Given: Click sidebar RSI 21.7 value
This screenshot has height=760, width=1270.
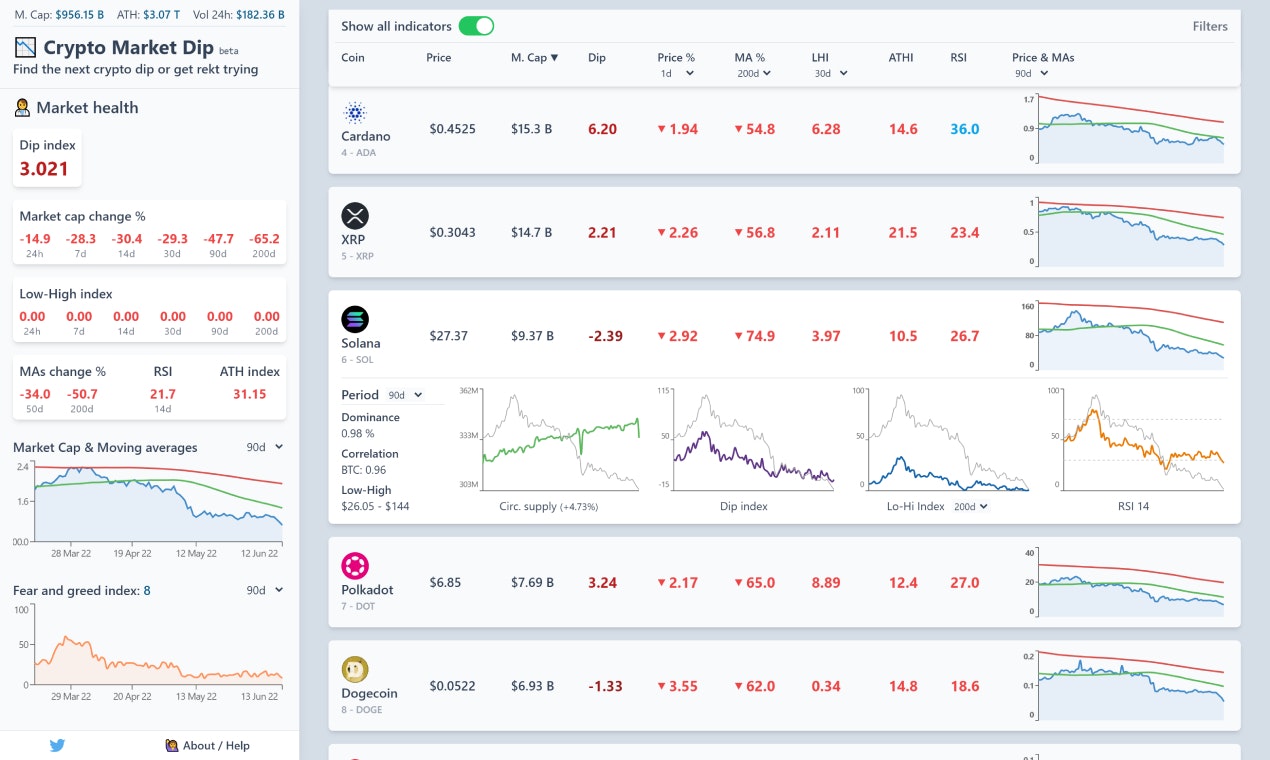Looking at the screenshot, I should point(163,394).
